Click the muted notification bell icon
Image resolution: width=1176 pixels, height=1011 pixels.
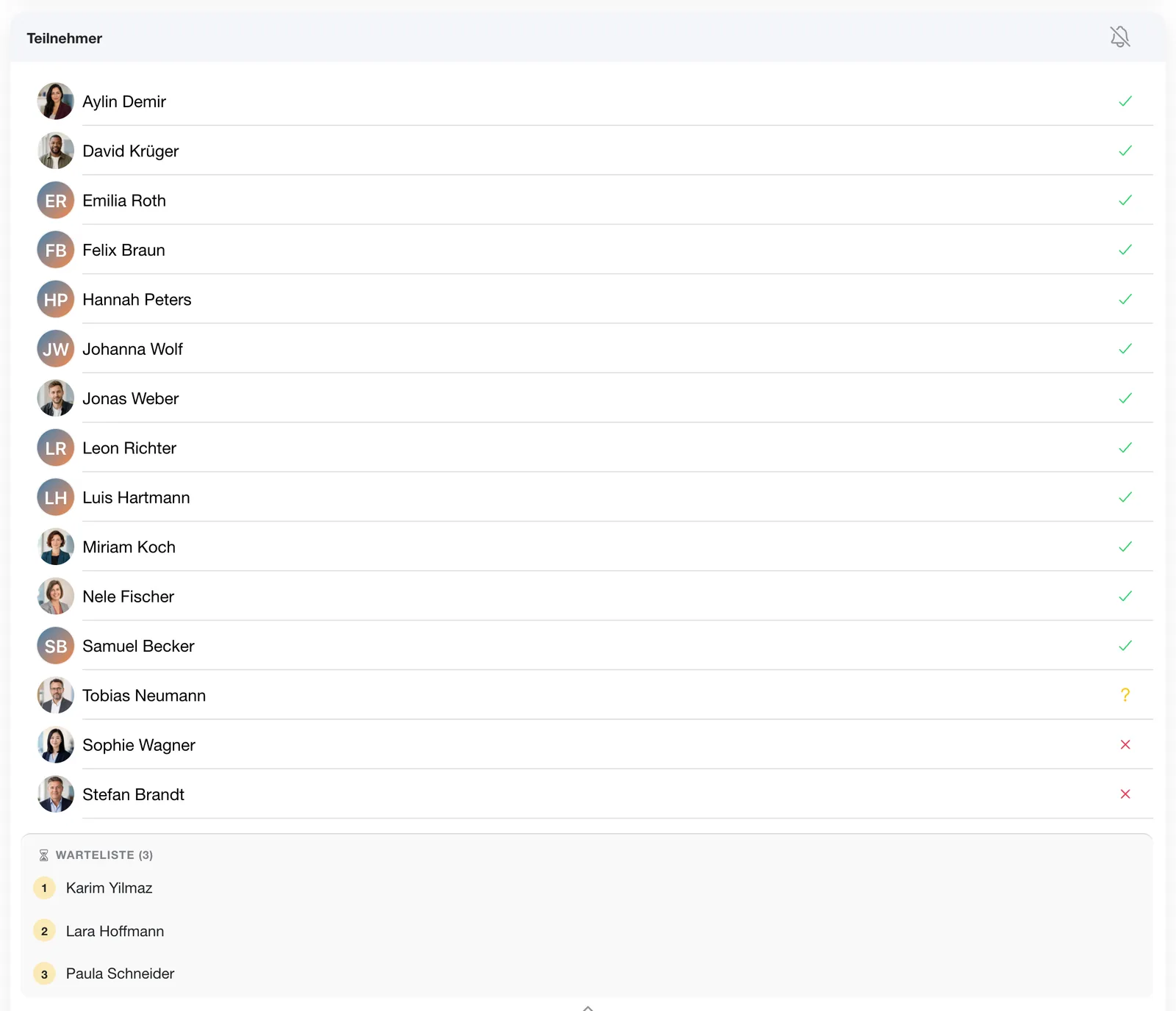pyautogui.click(x=1119, y=37)
